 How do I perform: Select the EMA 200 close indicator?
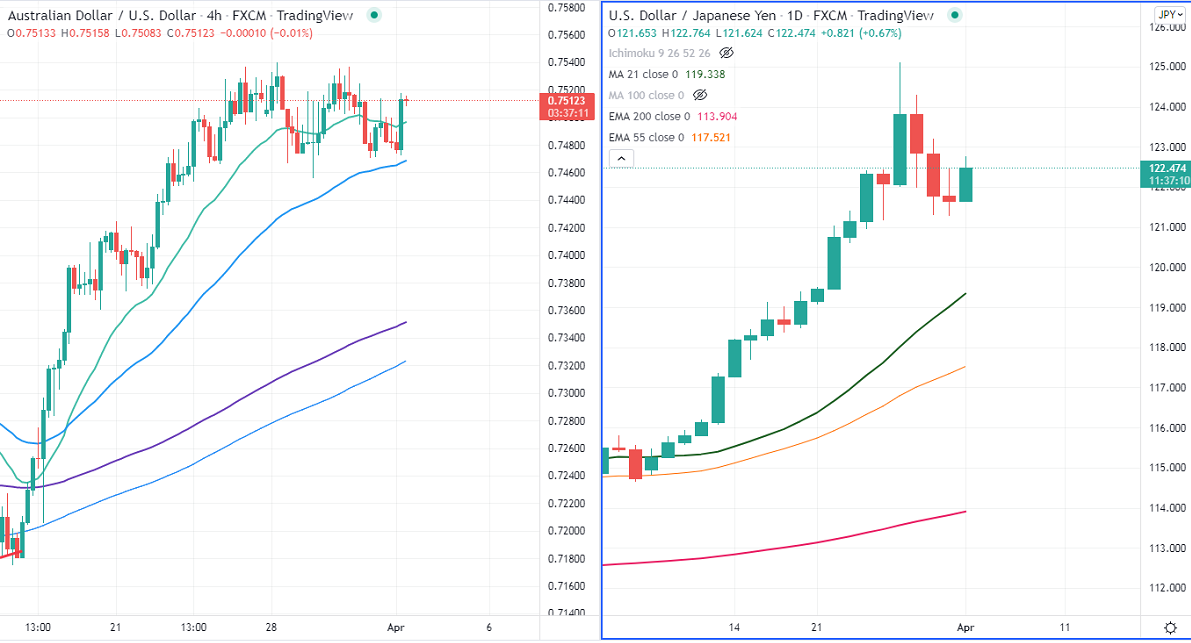[648, 116]
